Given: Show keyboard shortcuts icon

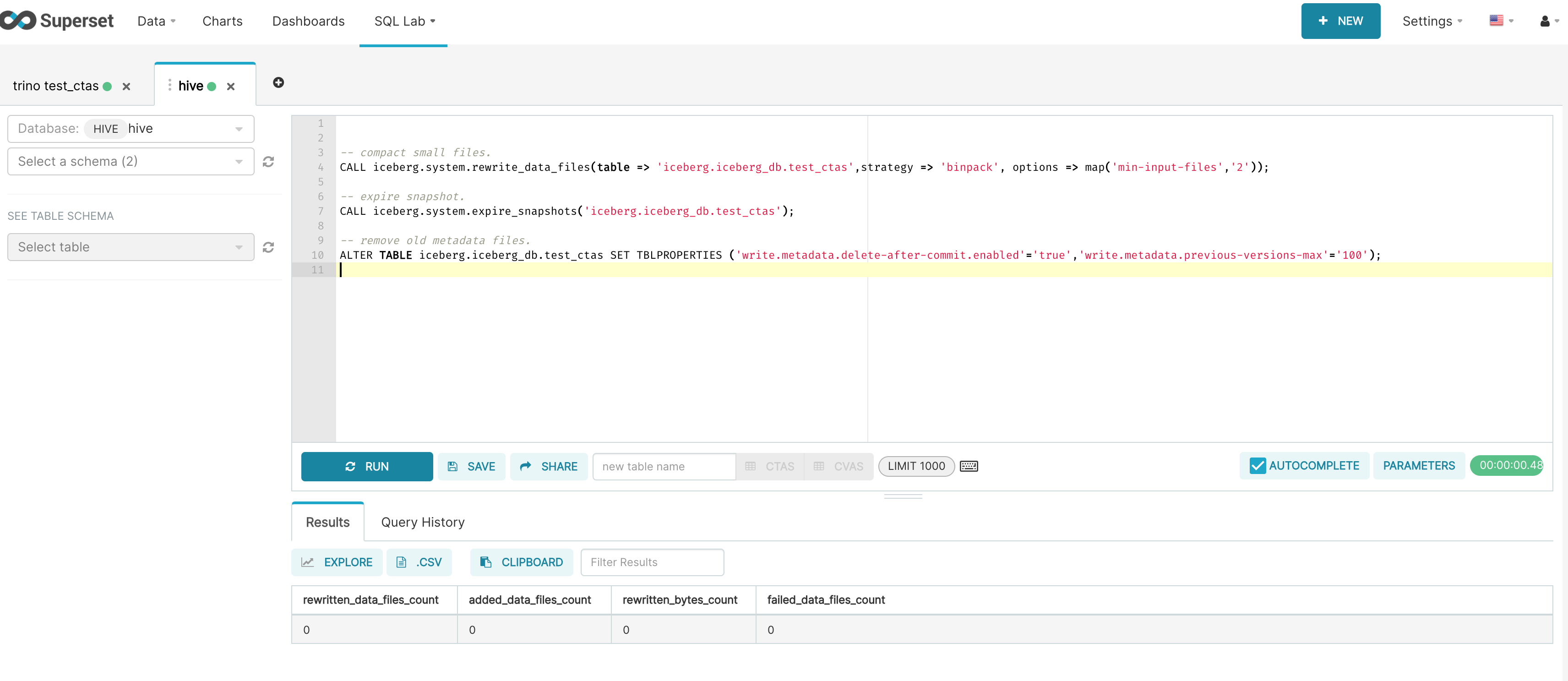Looking at the screenshot, I should 969,466.
